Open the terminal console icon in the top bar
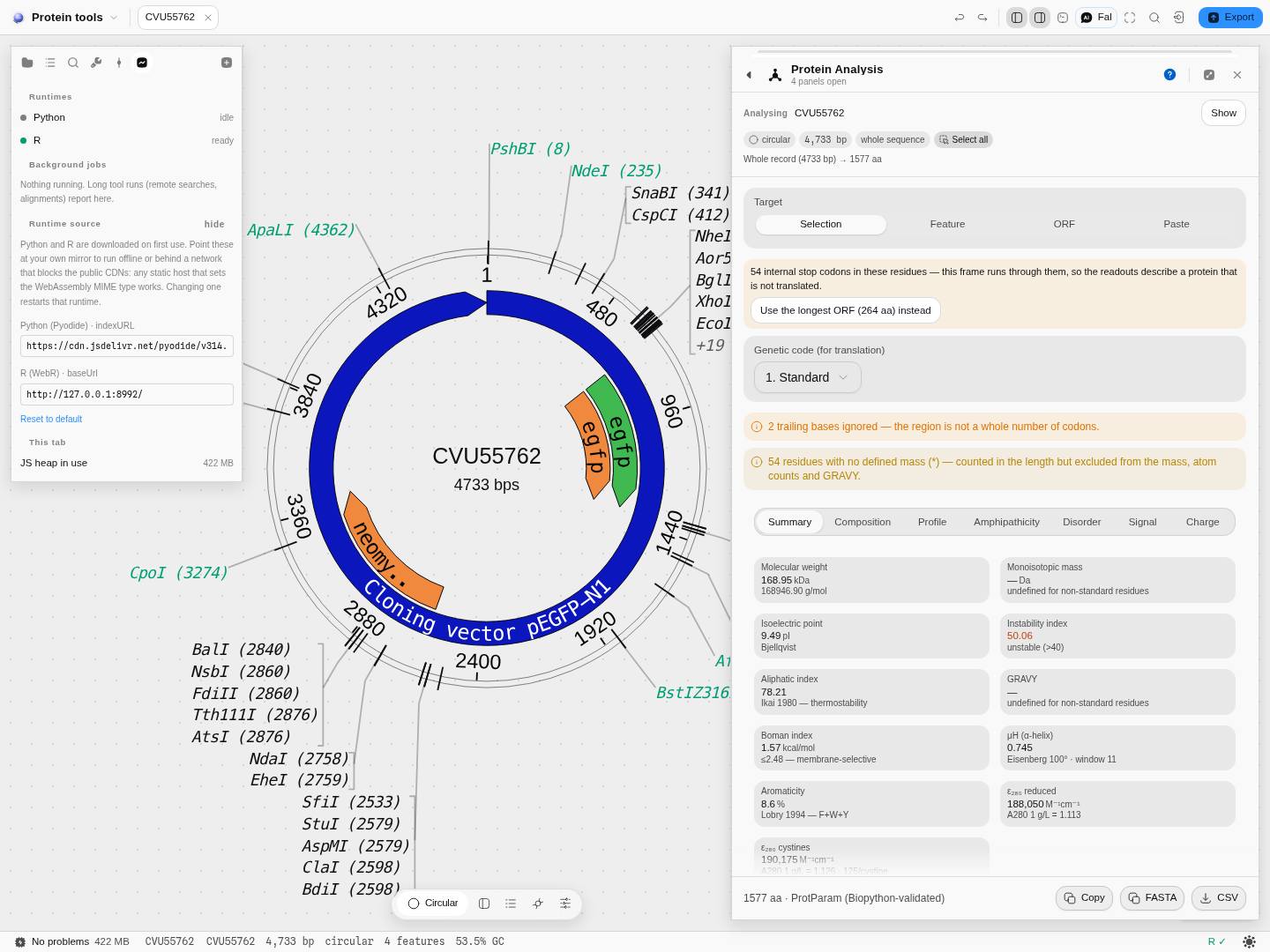 [x=1063, y=18]
